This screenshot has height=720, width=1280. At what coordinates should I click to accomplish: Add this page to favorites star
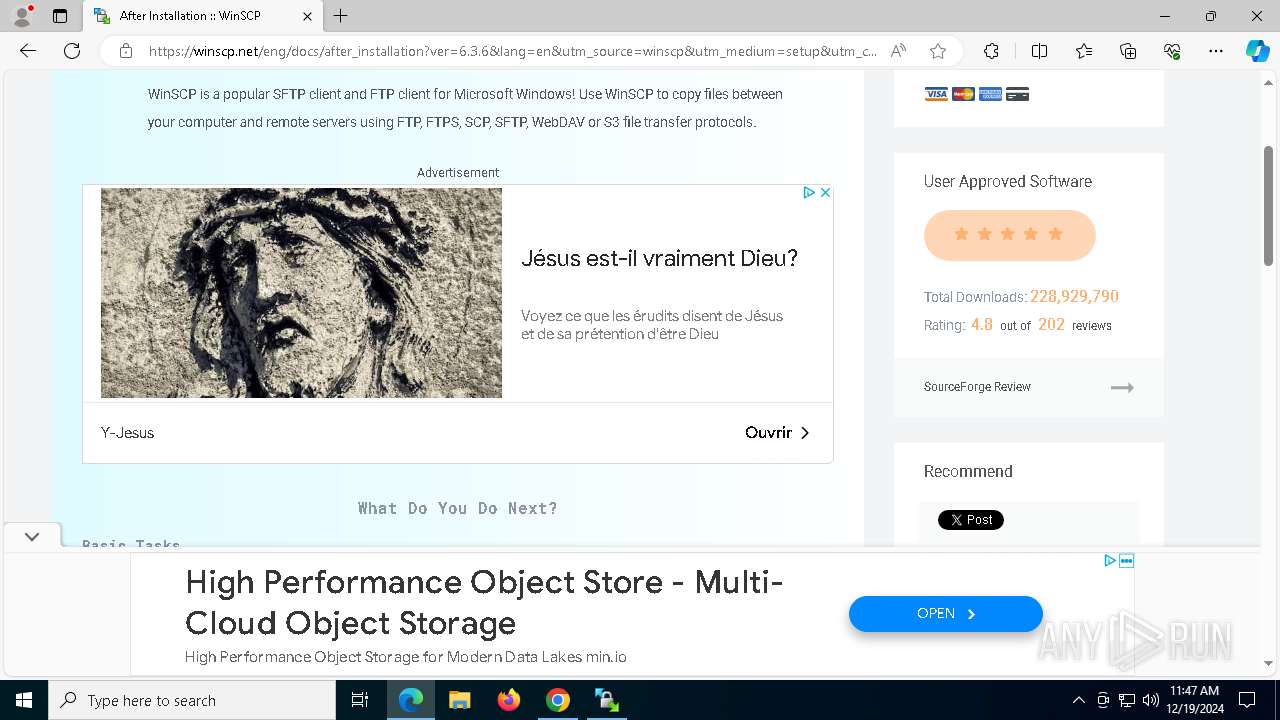point(938,51)
